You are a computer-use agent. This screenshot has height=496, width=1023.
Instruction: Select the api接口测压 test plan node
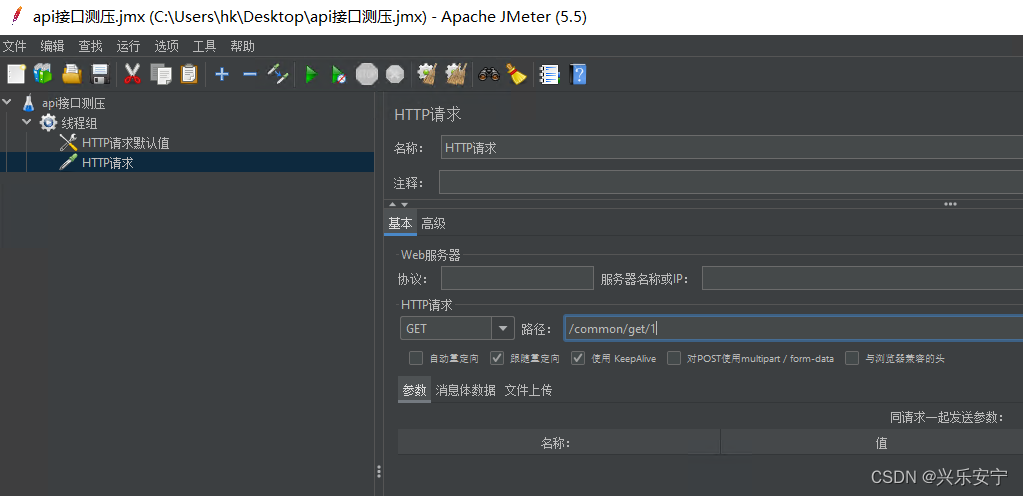[x=73, y=103]
